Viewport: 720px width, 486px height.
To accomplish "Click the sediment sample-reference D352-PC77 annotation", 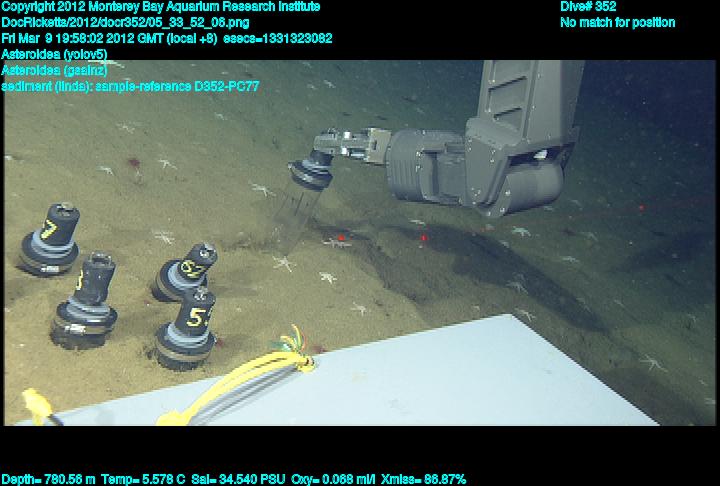I will click(x=130, y=86).
